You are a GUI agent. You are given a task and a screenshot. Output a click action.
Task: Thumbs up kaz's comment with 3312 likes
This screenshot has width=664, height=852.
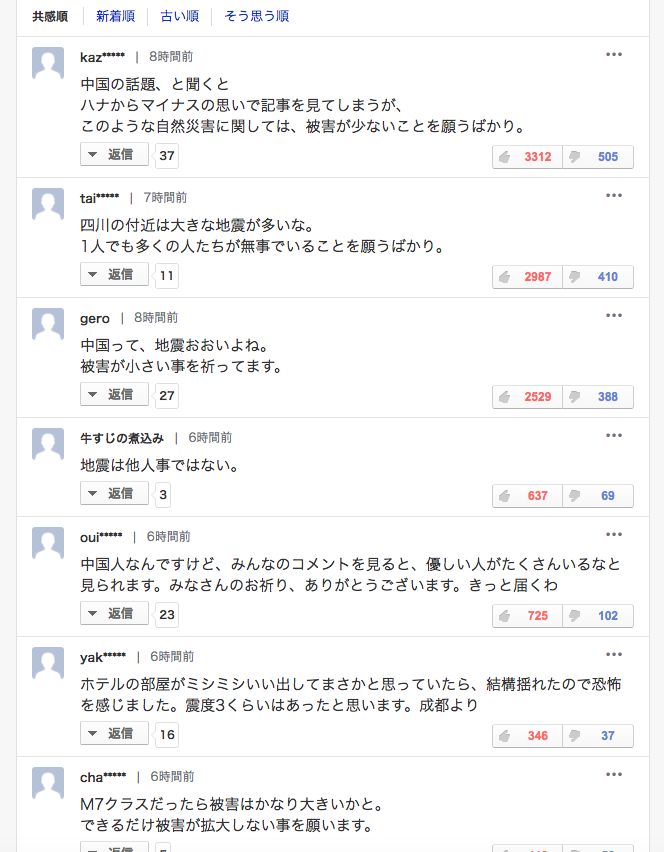(x=527, y=157)
